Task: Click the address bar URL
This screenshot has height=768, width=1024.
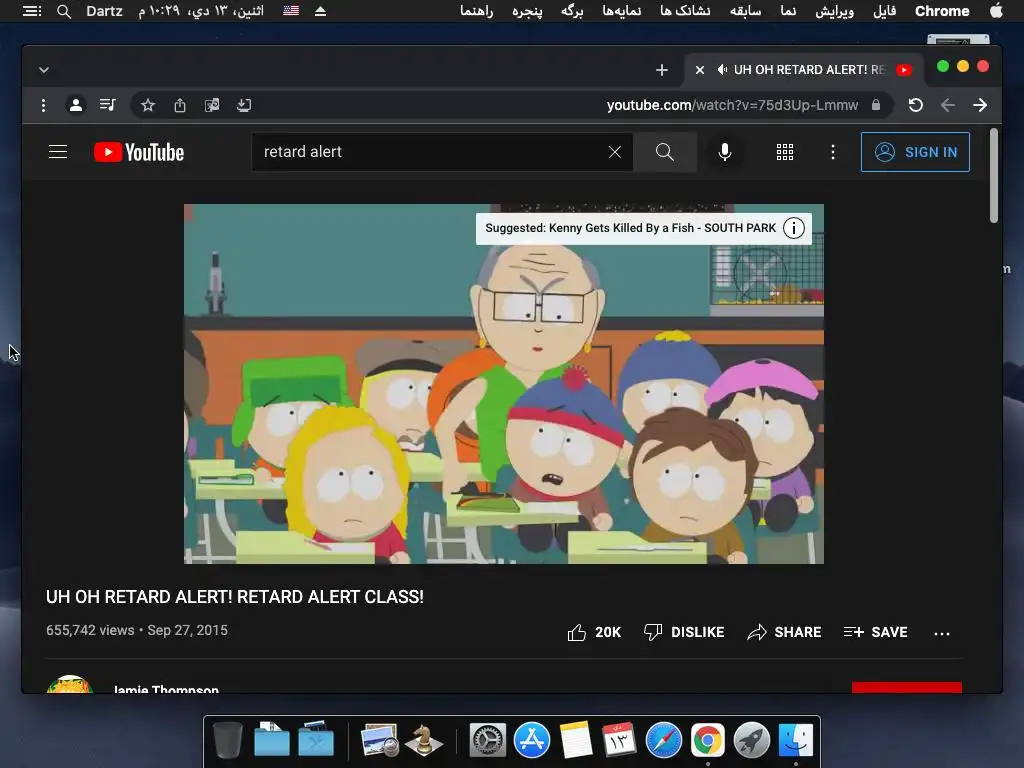Action: 732,105
